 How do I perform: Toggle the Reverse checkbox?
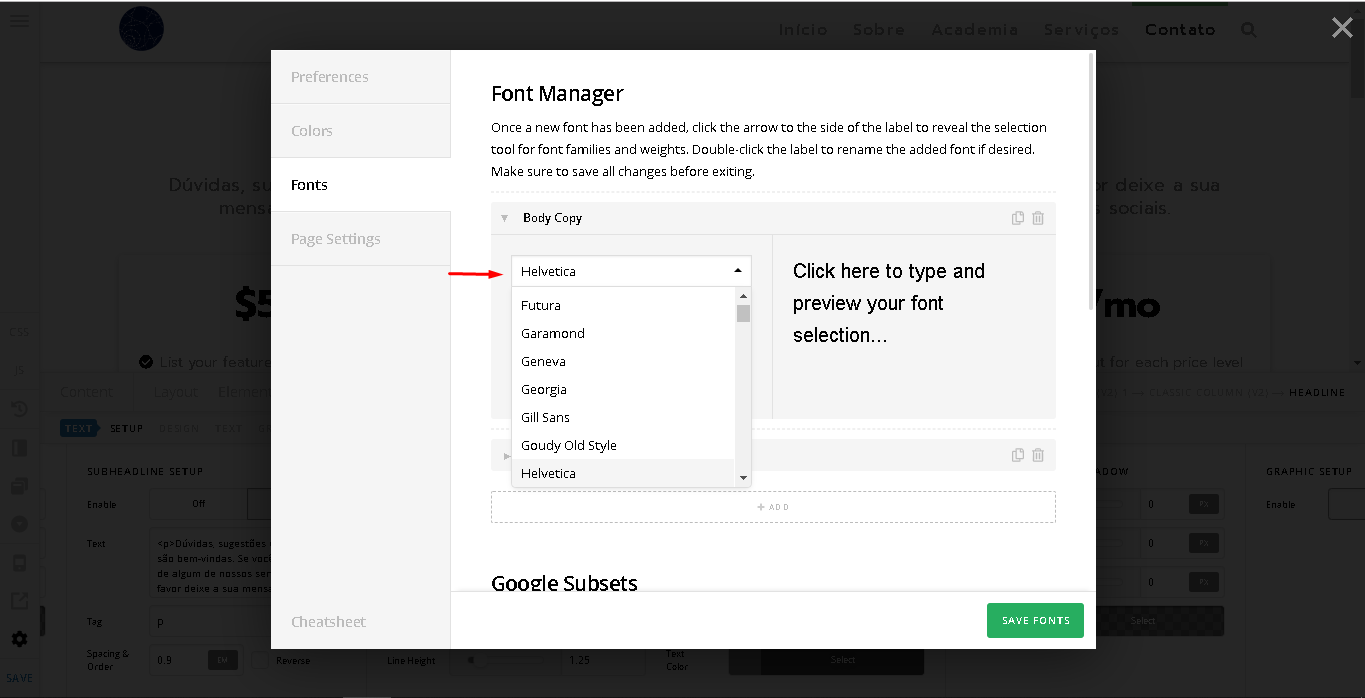(x=259, y=660)
